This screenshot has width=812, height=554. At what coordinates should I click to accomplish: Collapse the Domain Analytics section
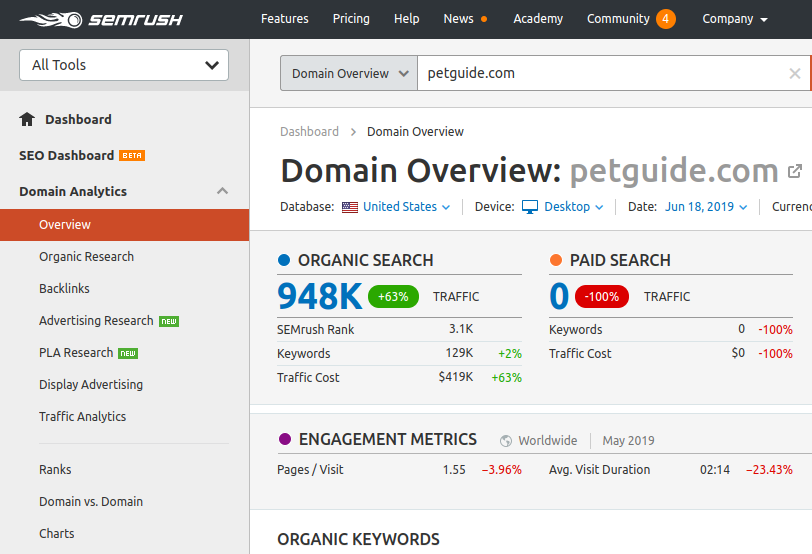coord(222,191)
